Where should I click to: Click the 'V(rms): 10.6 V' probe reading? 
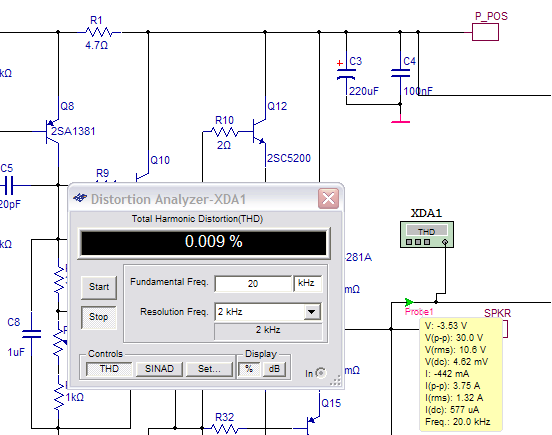[456, 350]
